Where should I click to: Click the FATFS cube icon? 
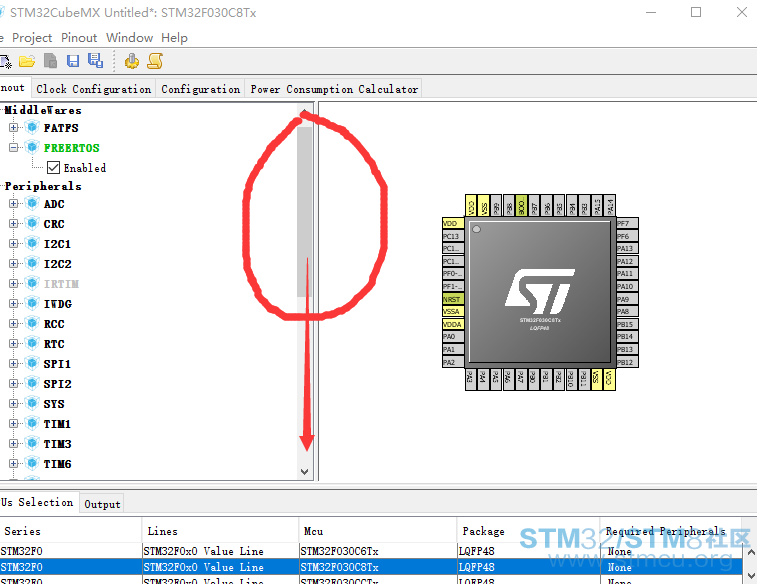click(x=32, y=127)
